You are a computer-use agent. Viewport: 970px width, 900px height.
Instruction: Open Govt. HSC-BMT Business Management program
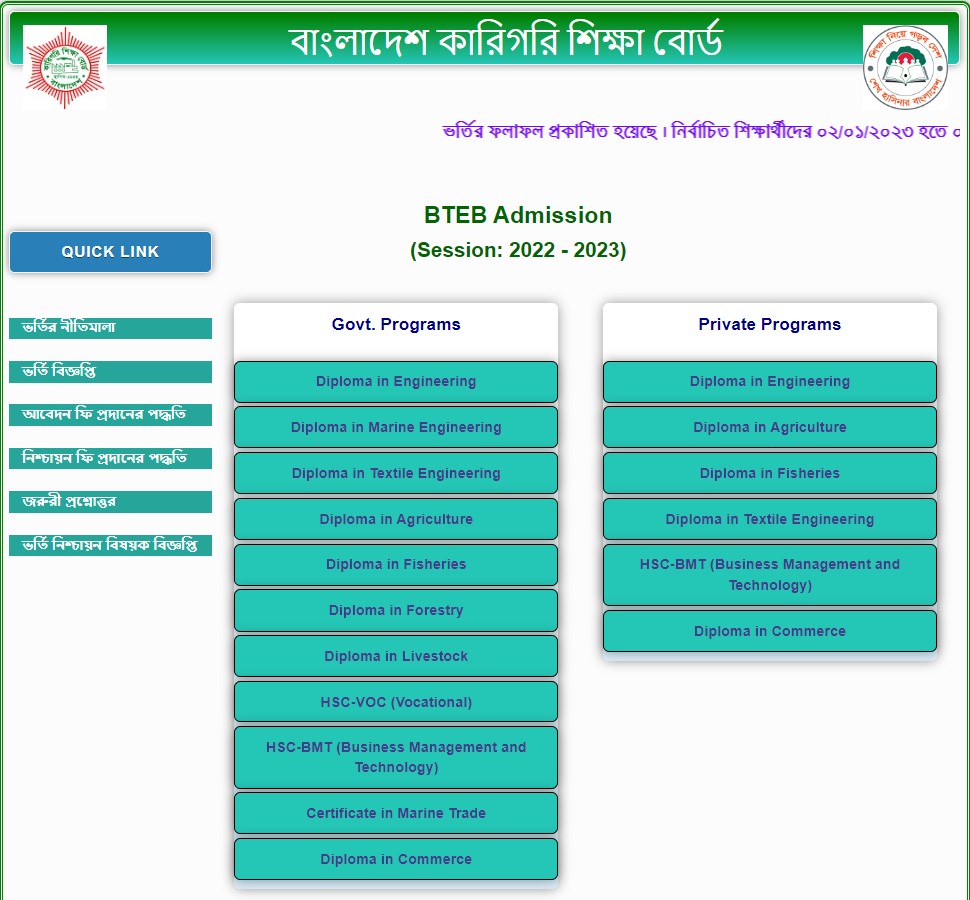coord(396,758)
